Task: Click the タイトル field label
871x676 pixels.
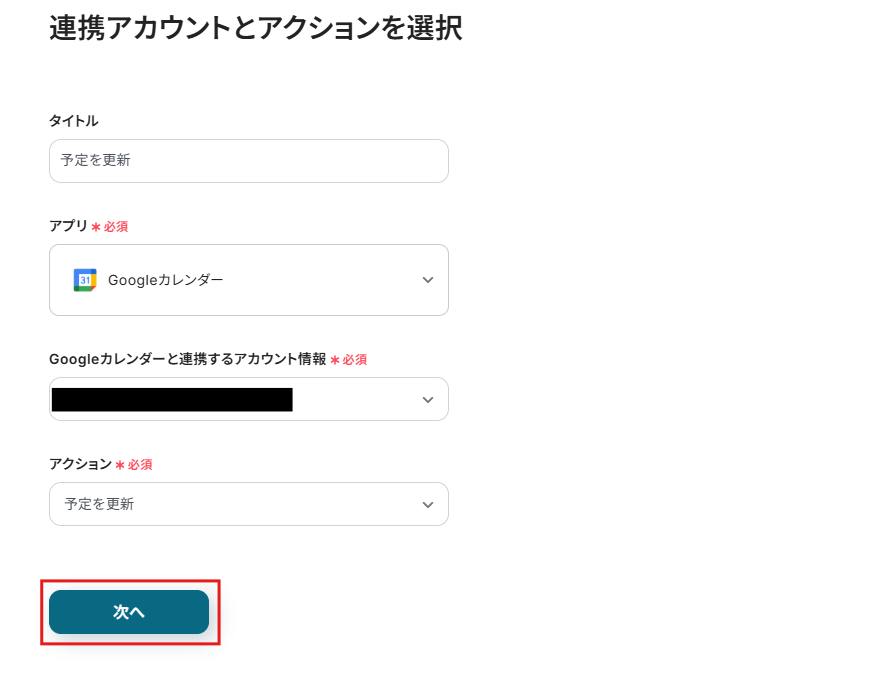Action: tap(74, 121)
